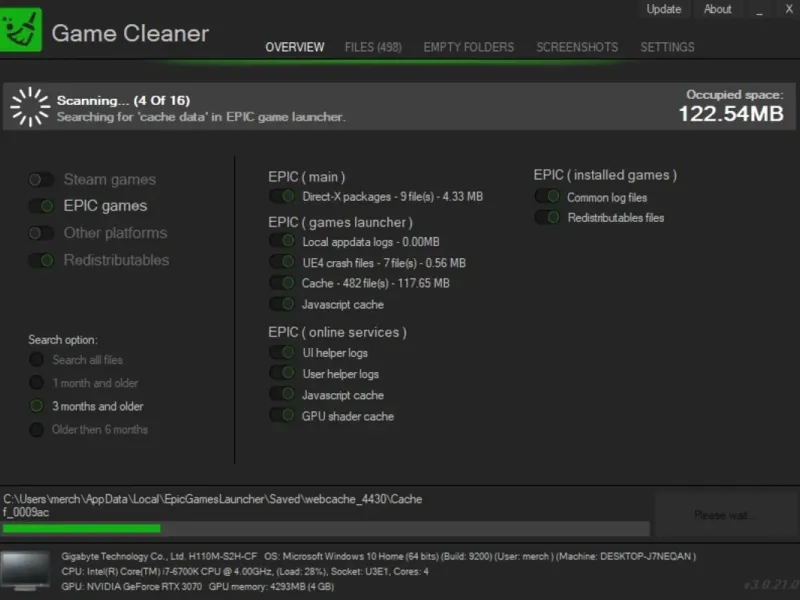Click the webcache_4430 file path text
Screen dimensions: 800x600
tap(212, 499)
